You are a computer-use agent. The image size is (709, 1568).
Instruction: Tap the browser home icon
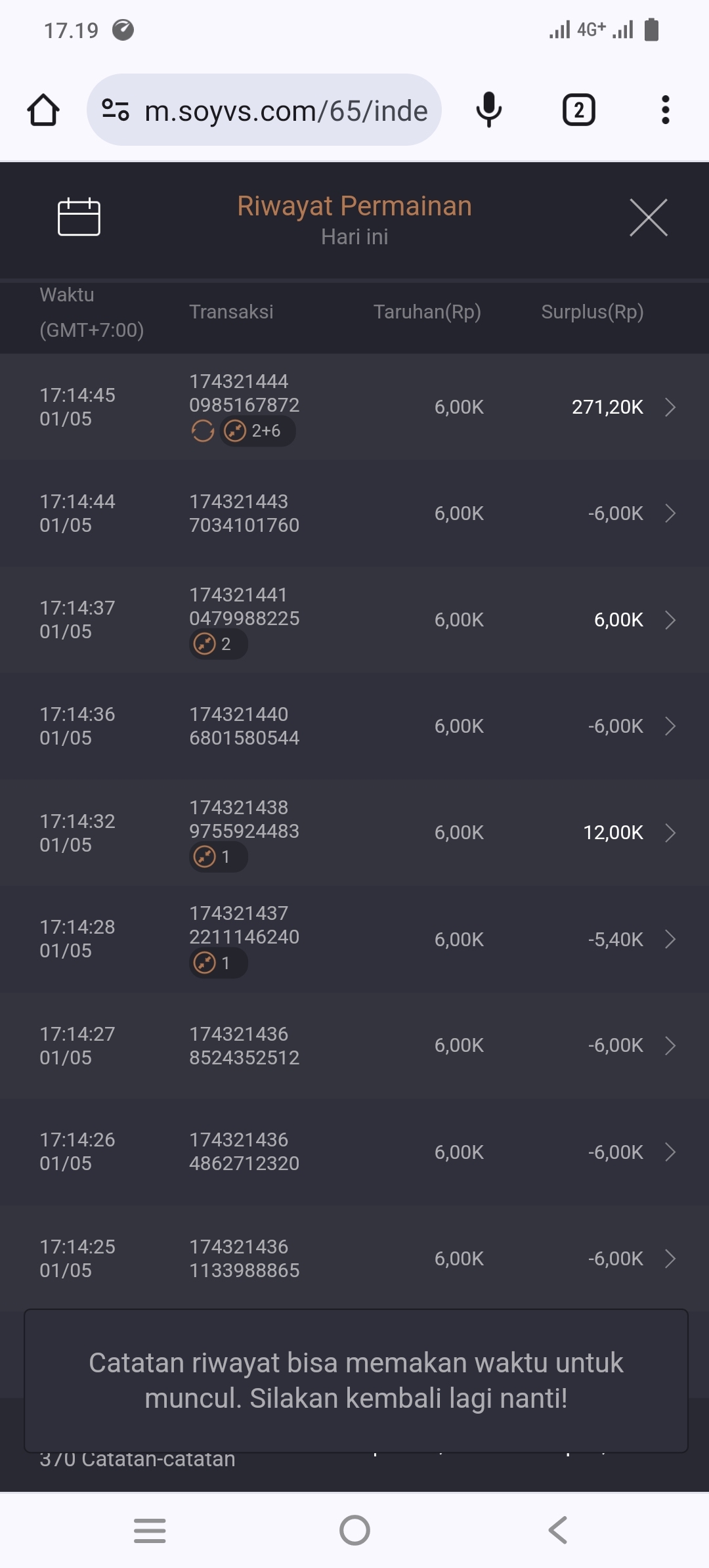(x=43, y=110)
